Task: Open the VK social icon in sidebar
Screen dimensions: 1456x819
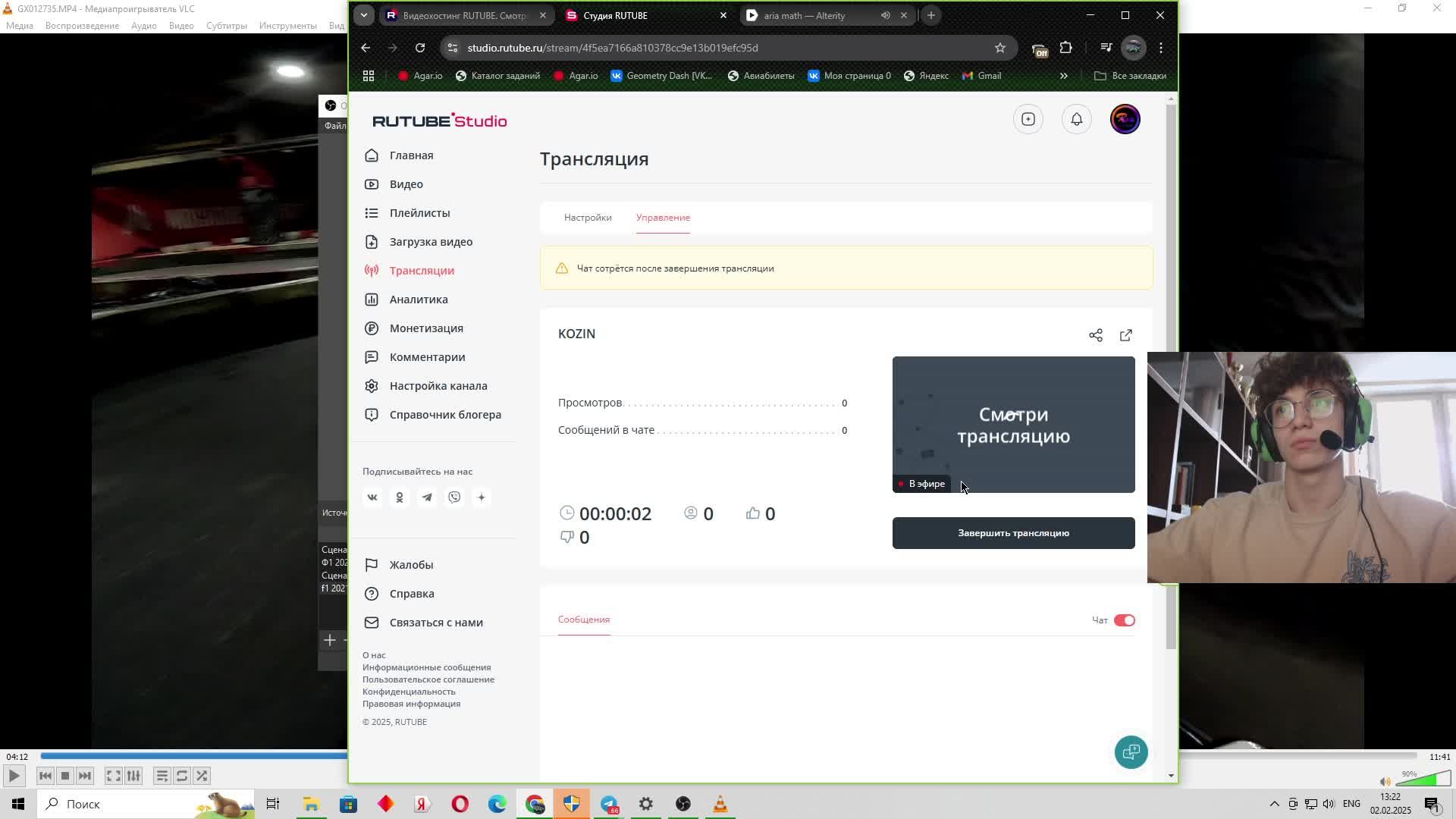Action: (x=372, y=497)
